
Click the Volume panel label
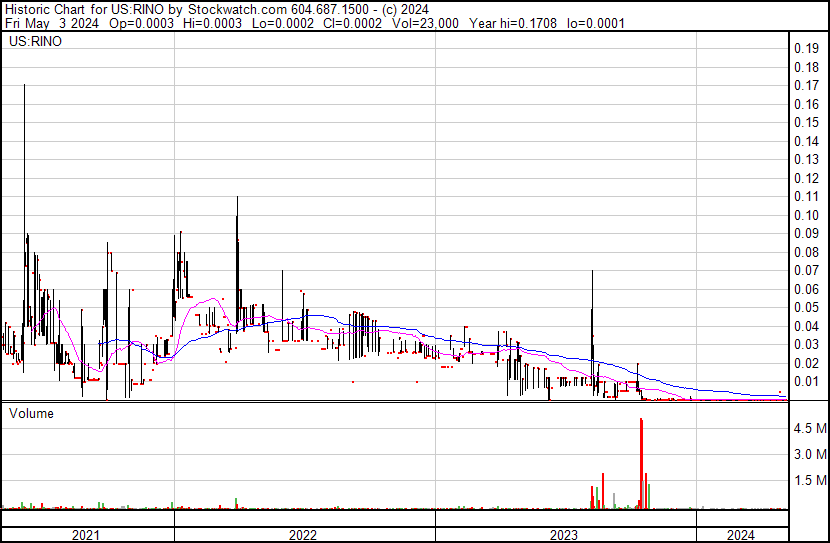[x=31, y=413]
